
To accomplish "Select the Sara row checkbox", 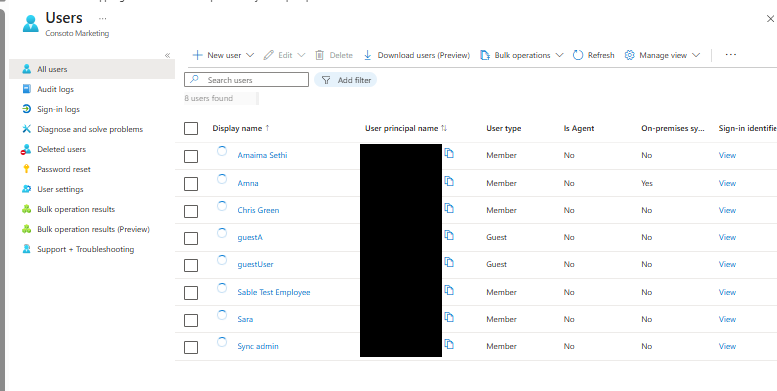I will (191, 321).
